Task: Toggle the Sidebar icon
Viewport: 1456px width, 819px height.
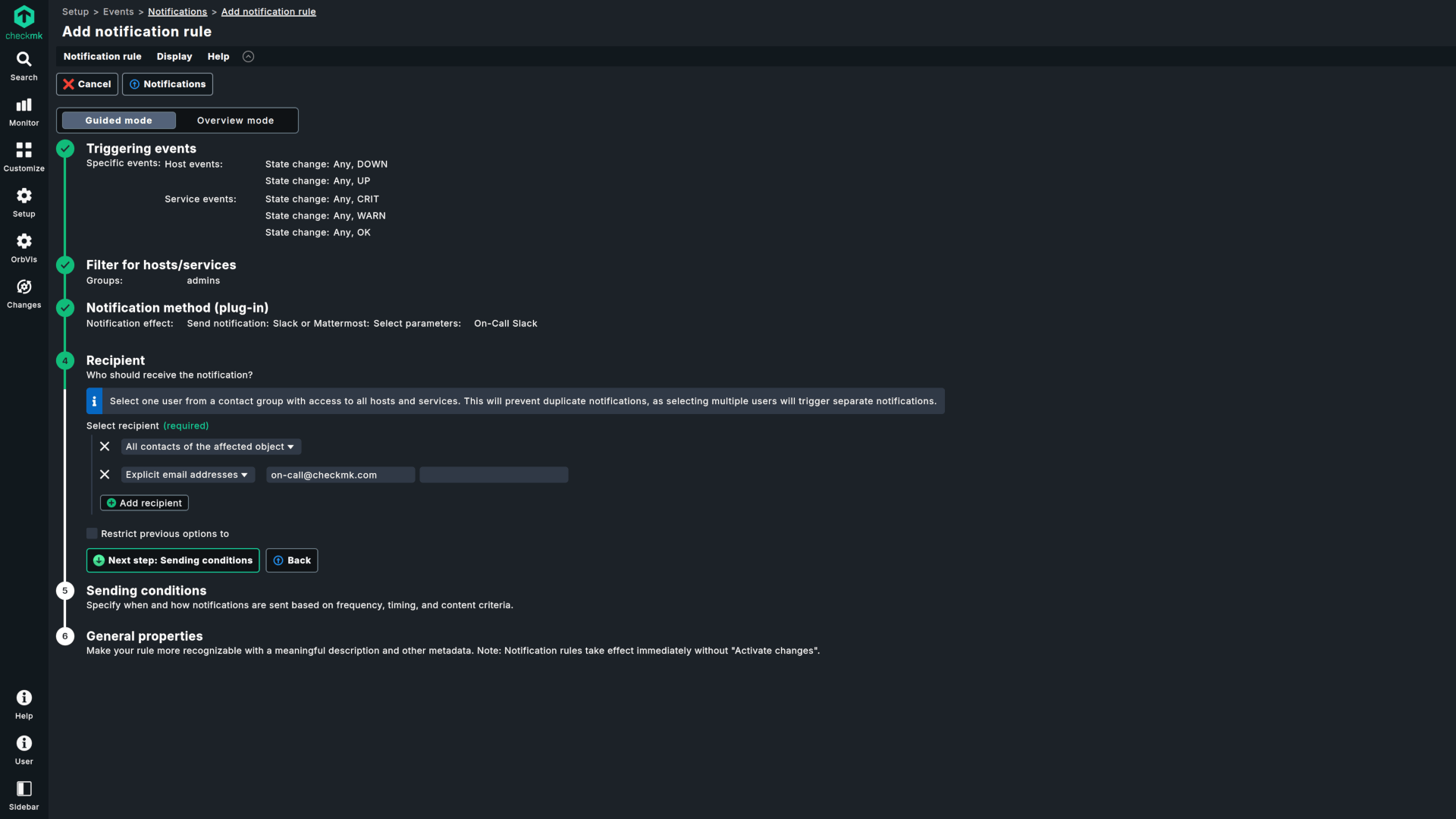Action: pyautogui.click(x=24, y=795)
